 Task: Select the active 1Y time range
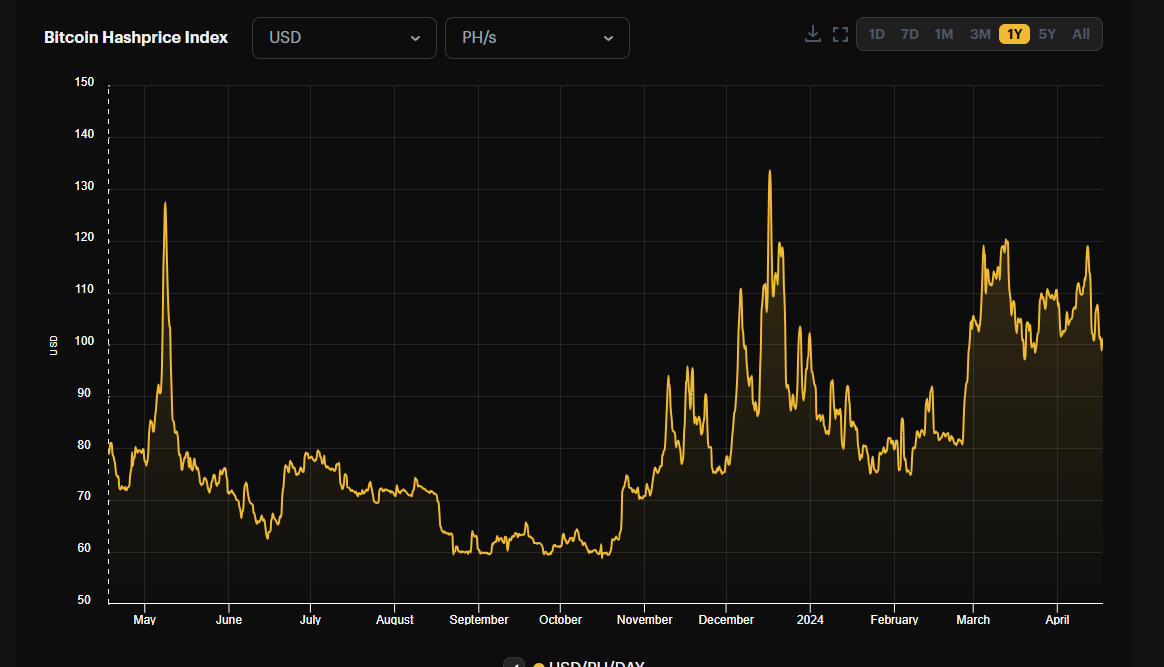(x=1014, y=34)
